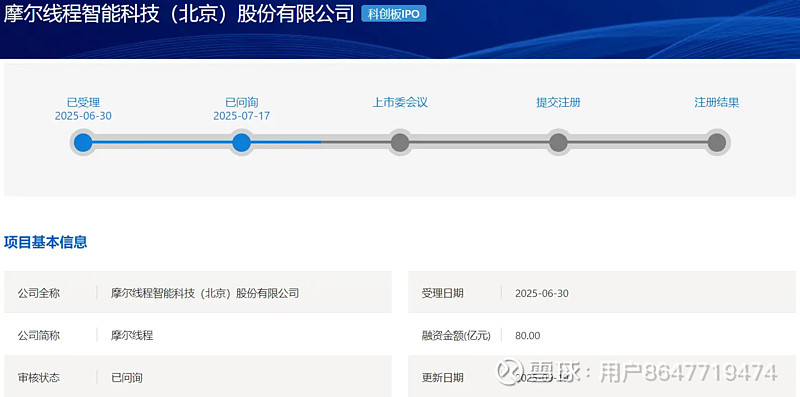Click the 更新日期 field label
Viewport: 800px width, 397px height.
[443, 378]
